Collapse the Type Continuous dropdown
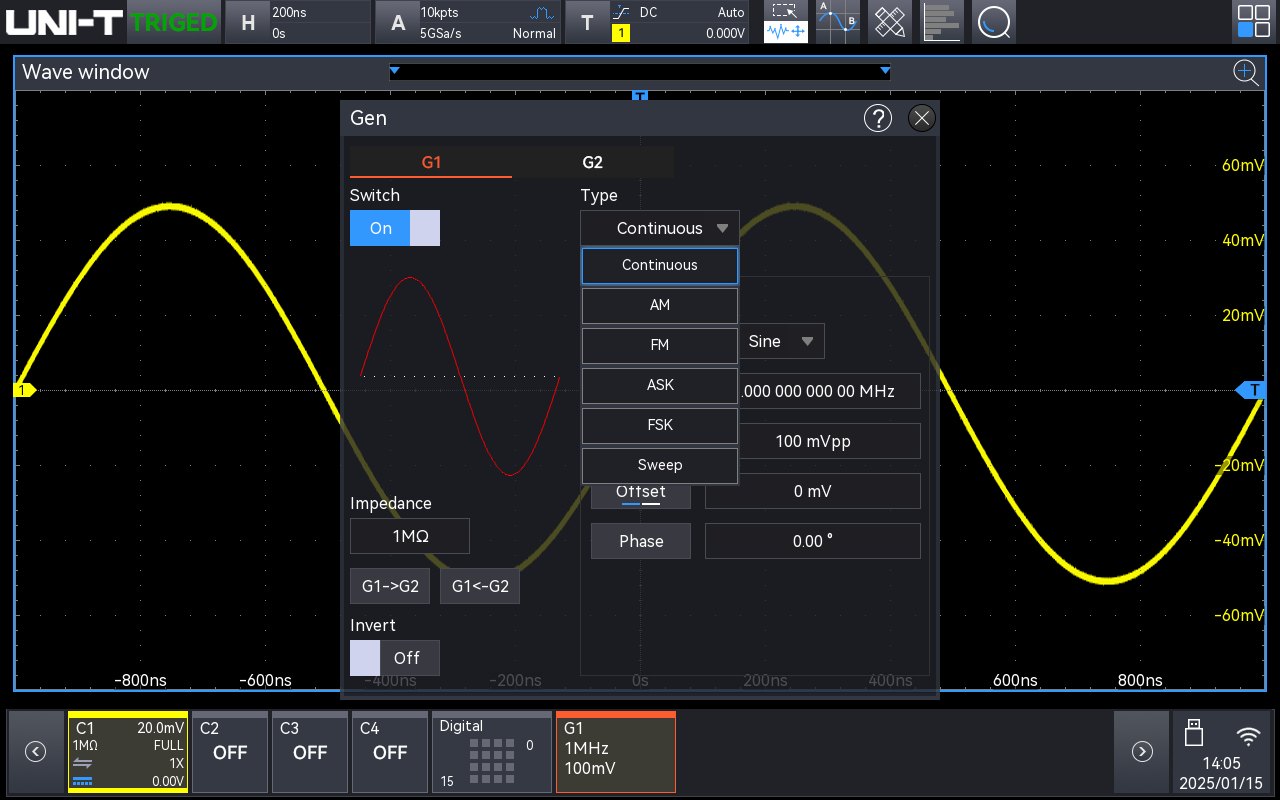Image resolution: width=1280 pixels, height=800 pixels. [x=660, y=228]
